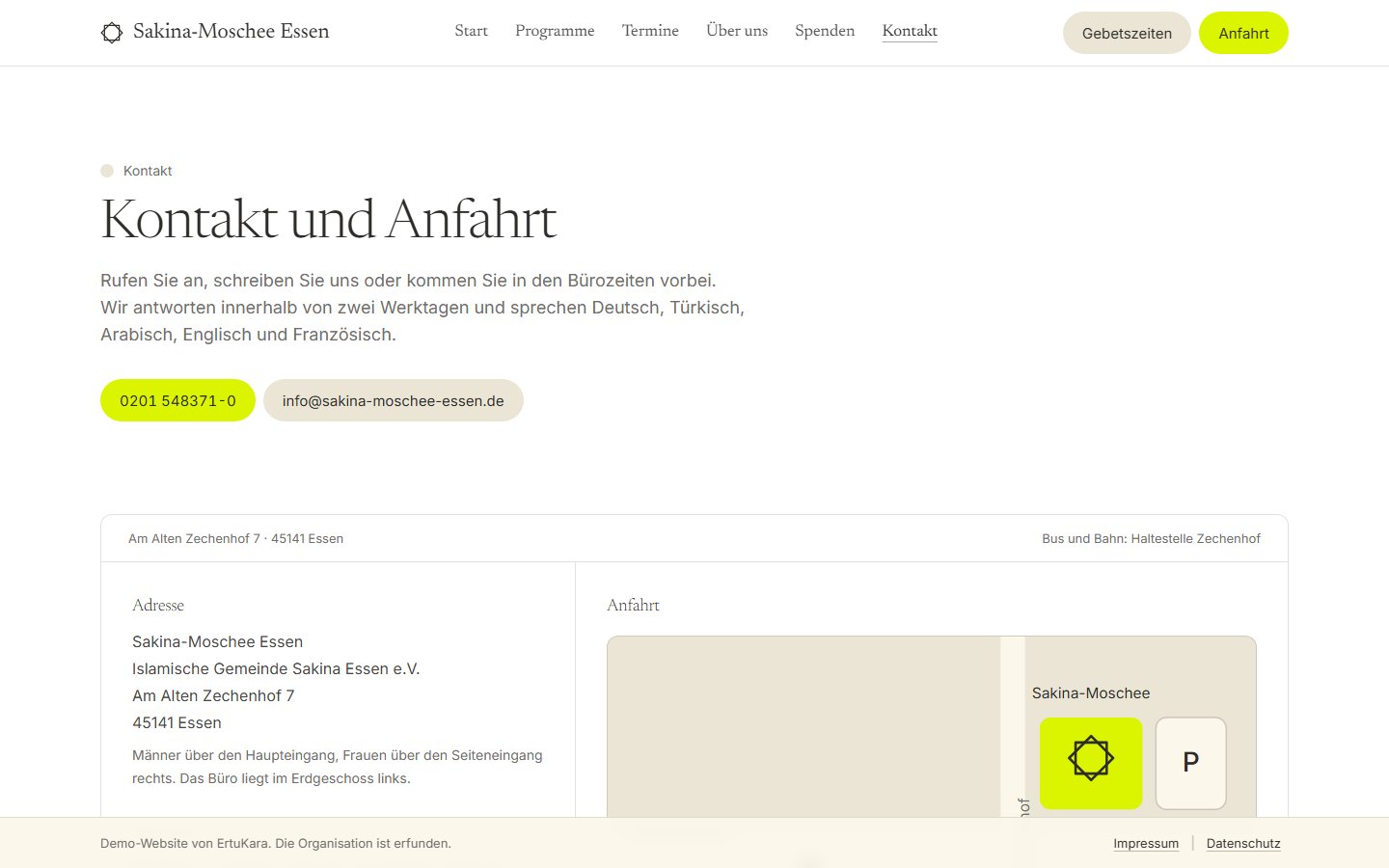This screenshot has height=868, width=1389.
Task: Open the Termine page
Action: (650, 31)
